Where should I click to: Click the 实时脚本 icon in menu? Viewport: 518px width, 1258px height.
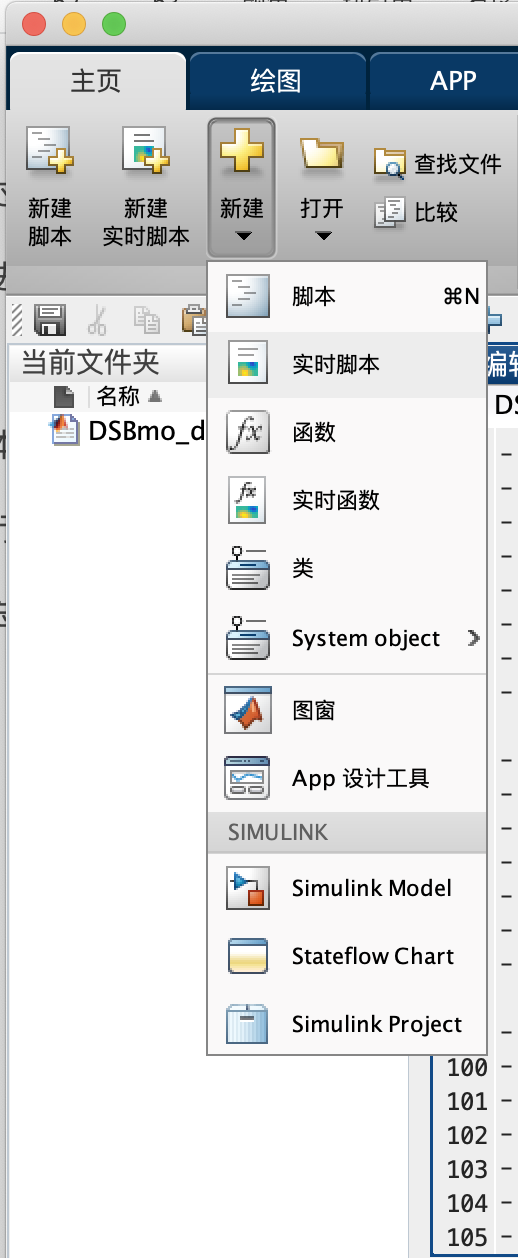(248, 365)
